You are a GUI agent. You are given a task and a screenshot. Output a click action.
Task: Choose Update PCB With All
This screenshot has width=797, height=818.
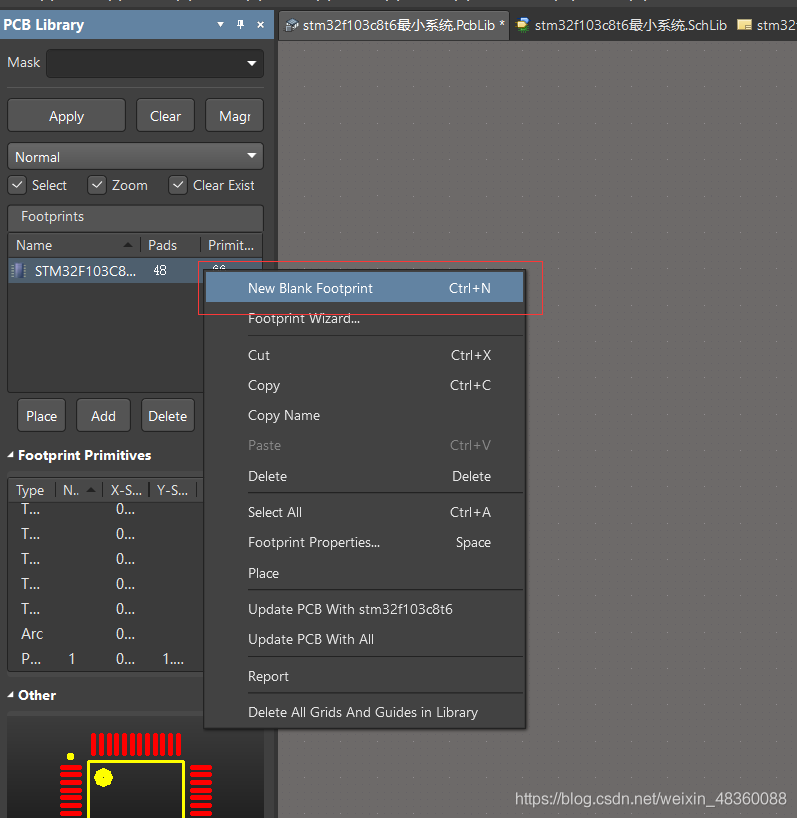(364, 640)
